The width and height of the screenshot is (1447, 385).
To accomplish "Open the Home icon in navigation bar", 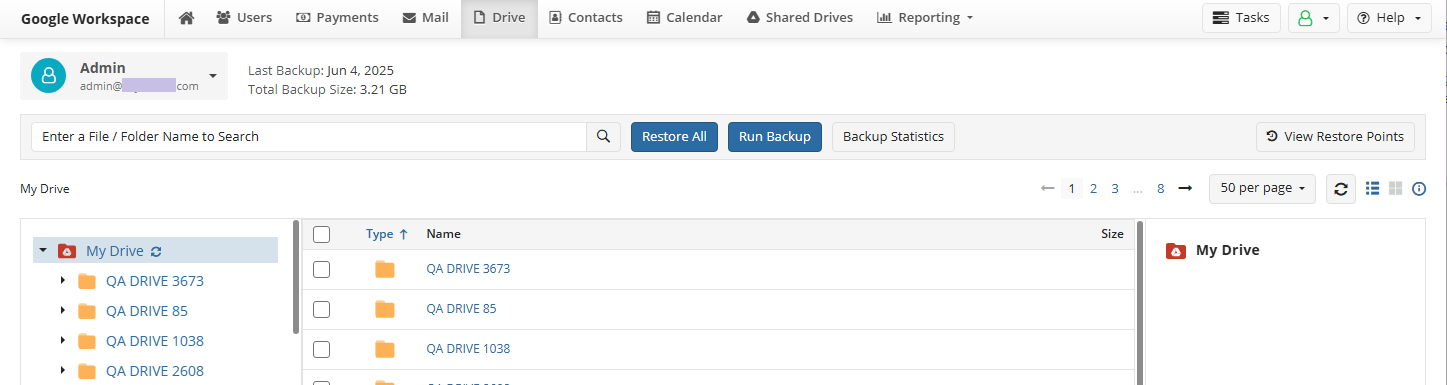I will 186,18.
